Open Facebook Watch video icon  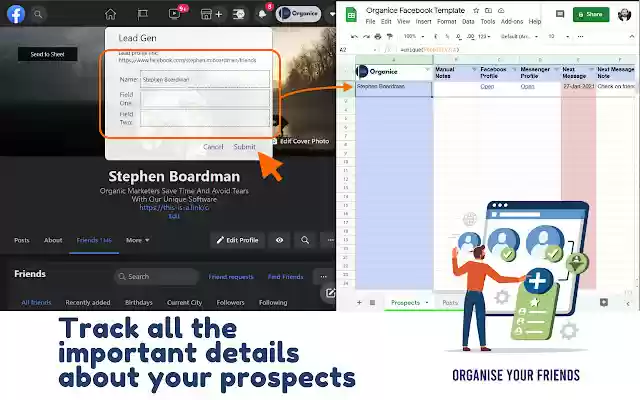click(174, 14)
